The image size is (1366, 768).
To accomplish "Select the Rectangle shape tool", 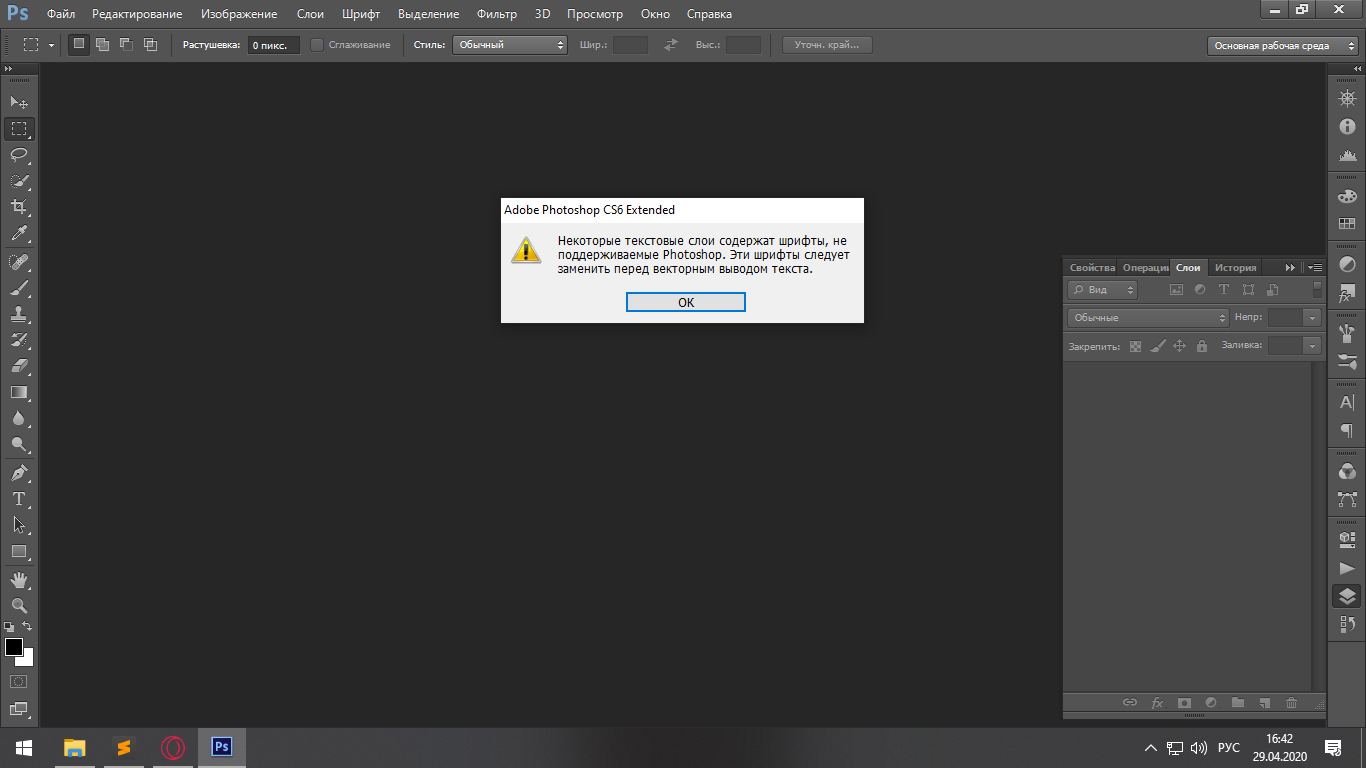I will point(19,551).
